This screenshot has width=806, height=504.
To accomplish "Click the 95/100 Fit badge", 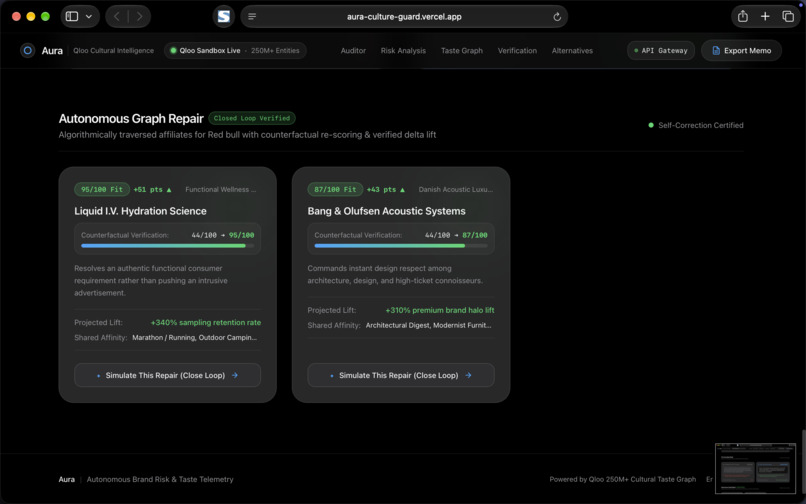I will pos(102,189).
